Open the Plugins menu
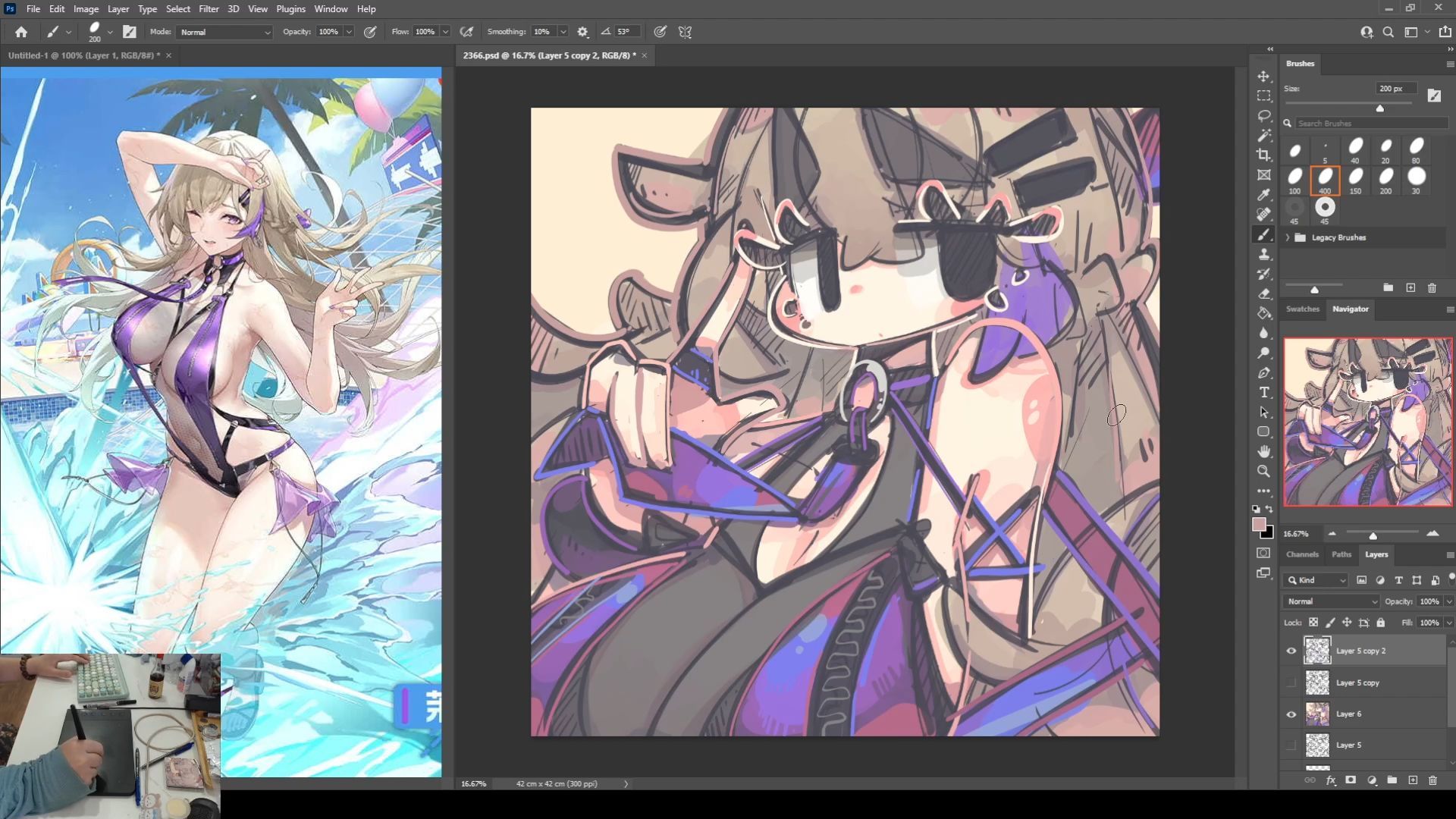The width and height of the screenshot is (1456, 819). point(290,9)
